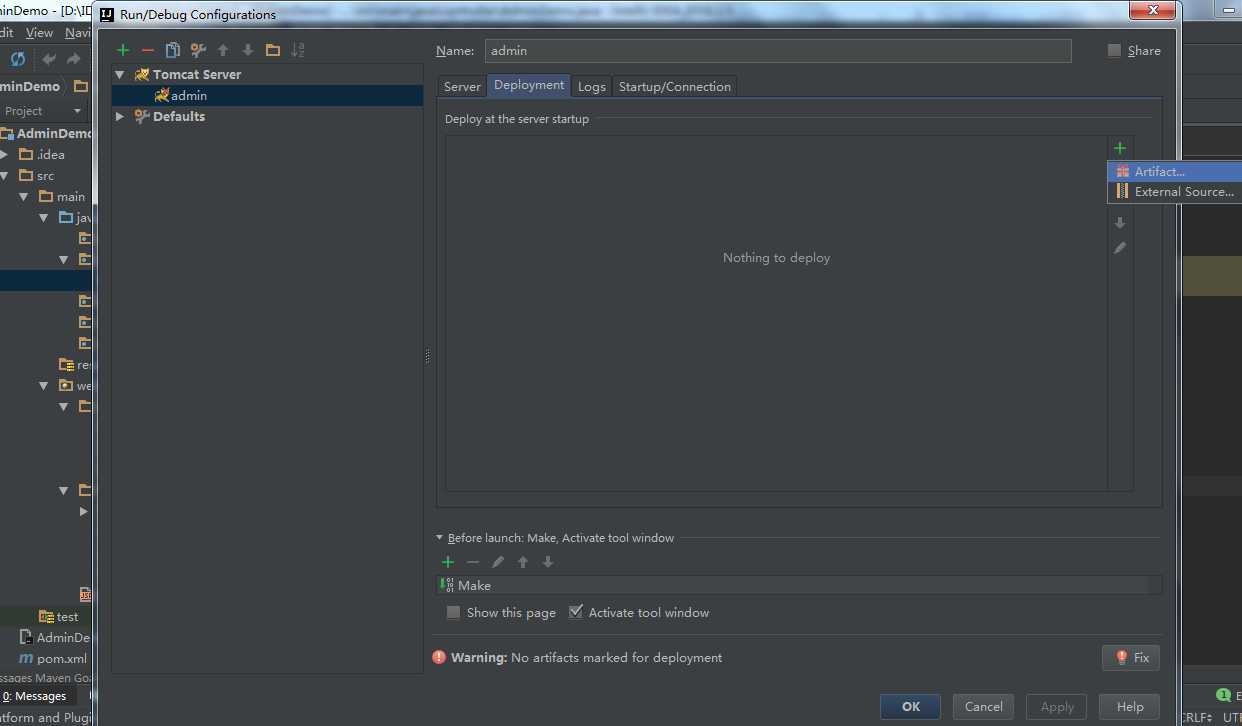Open the View menu in main window
1242x726 pixels.
pyautogui.click(x=39, y=33)
